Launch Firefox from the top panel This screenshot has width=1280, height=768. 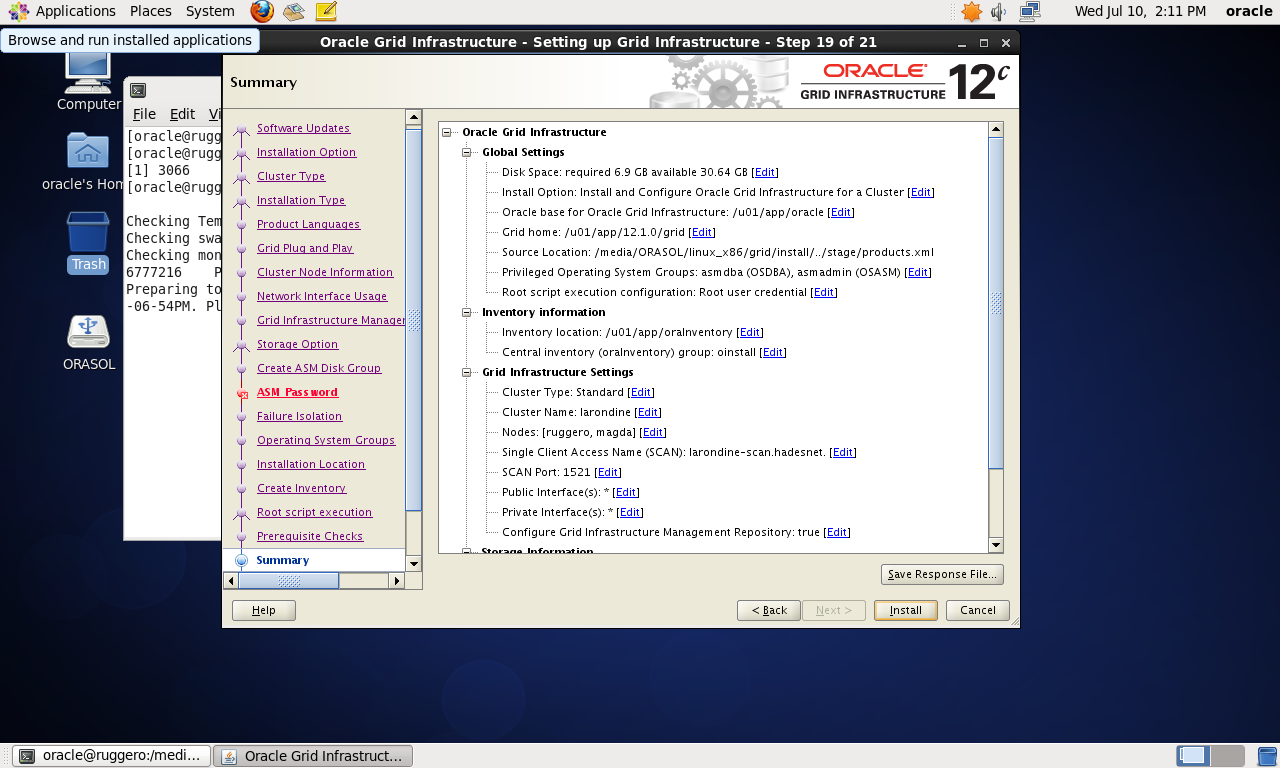tap(262, 12)
